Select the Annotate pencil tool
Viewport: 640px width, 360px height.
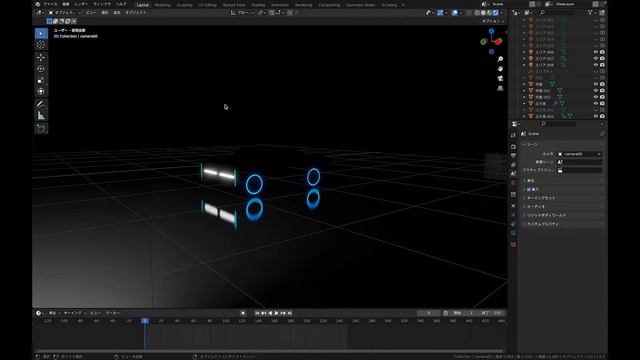[x=41, y=104]
